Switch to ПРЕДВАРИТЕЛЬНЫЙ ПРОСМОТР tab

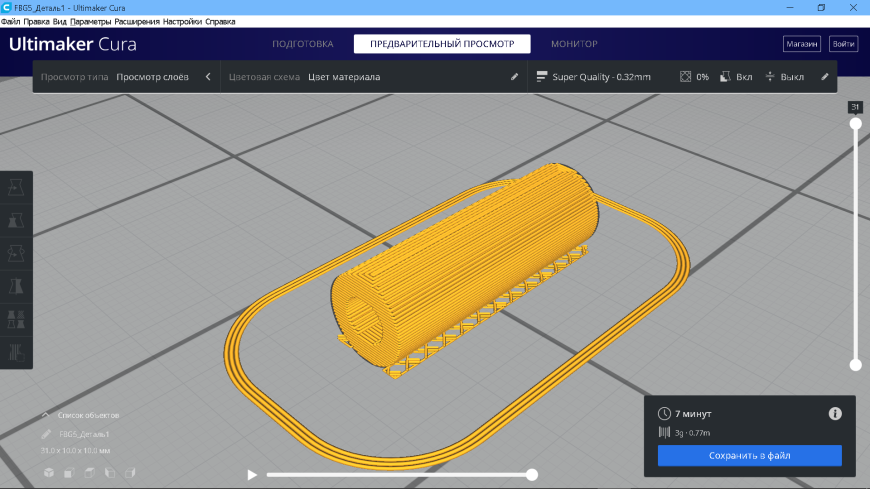click(x=442, y=44)
